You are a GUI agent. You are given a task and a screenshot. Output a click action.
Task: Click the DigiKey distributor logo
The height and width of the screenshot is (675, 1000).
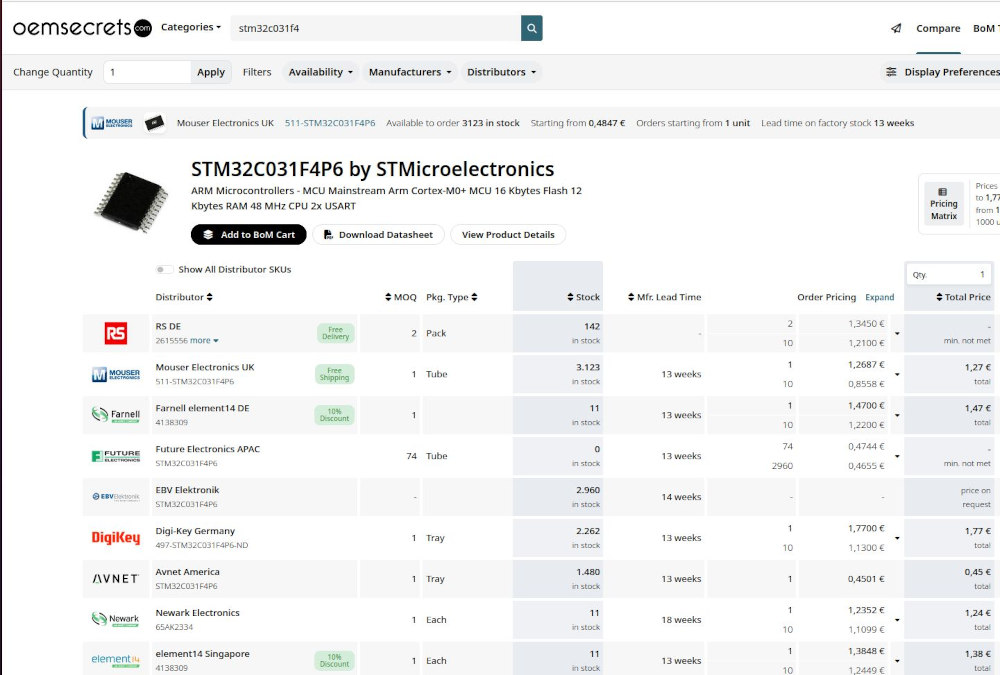[116, 538]
